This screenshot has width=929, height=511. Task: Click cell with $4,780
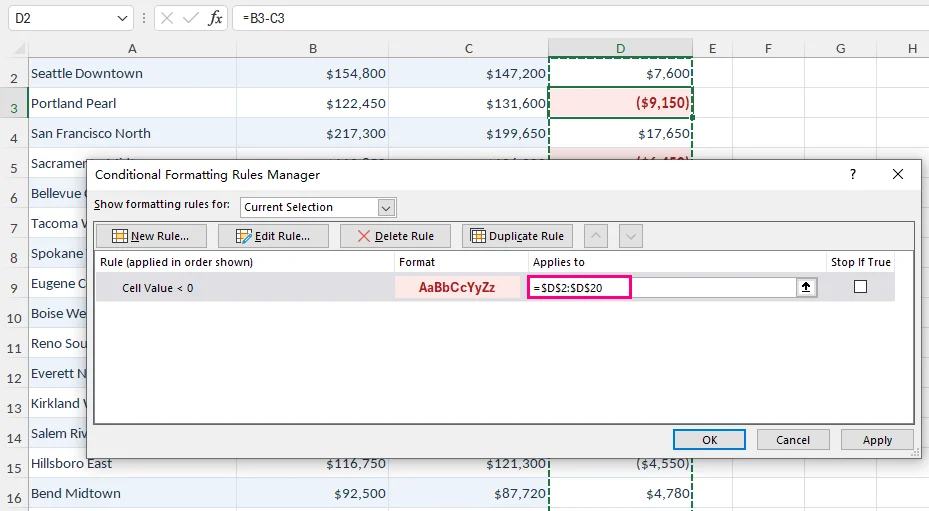pos(620,493)
